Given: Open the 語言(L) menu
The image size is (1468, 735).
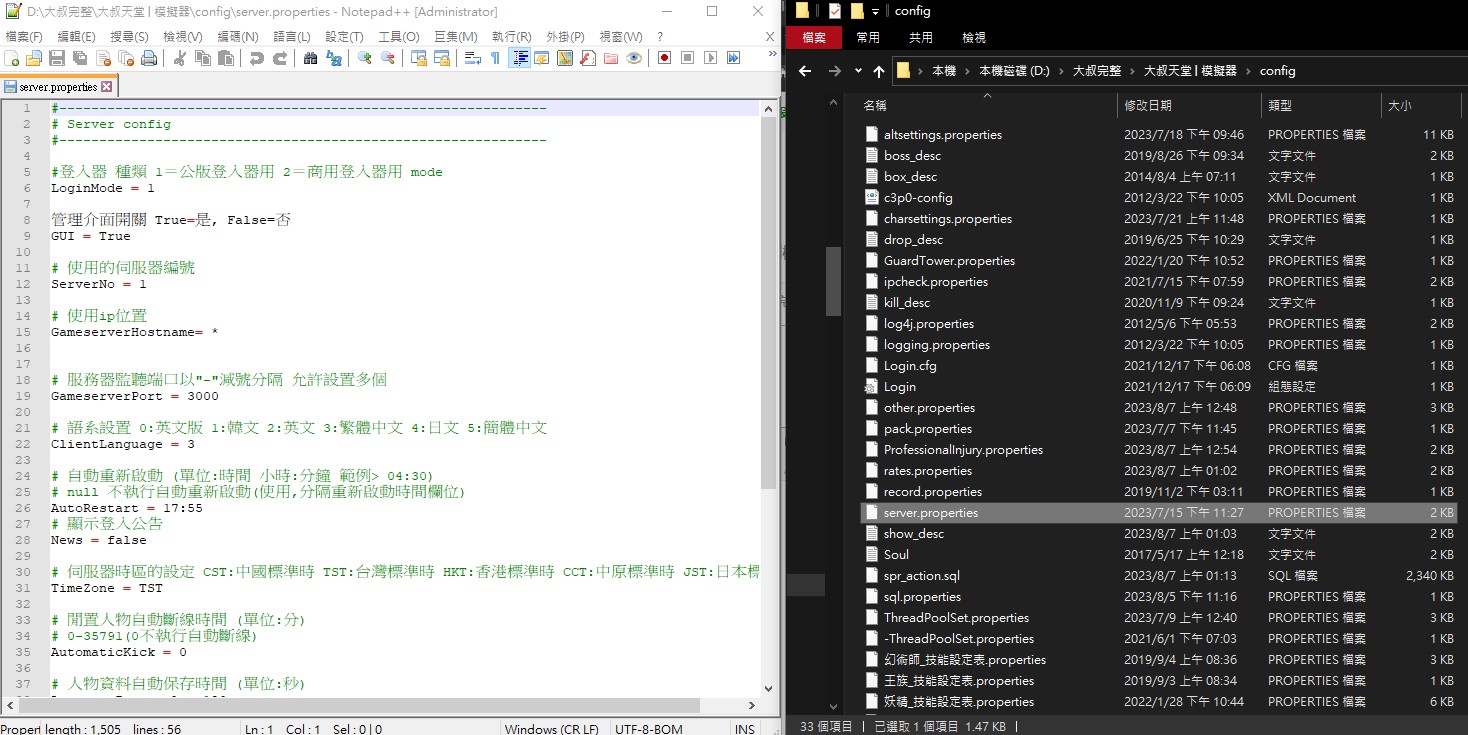Looking at the screenshot, I should pyautogui.click(x=292, y=36).
